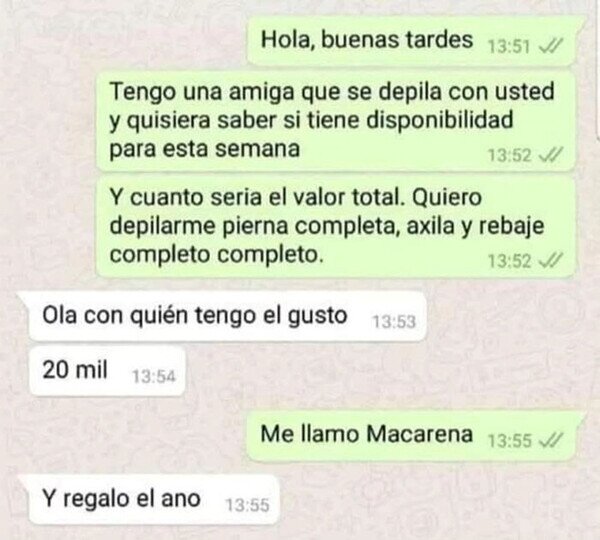This screenshot has width=600, height=540.
Task: Select the "Y regalo el ano" received message
Action: pyautogui.click(x=154, y=499)
